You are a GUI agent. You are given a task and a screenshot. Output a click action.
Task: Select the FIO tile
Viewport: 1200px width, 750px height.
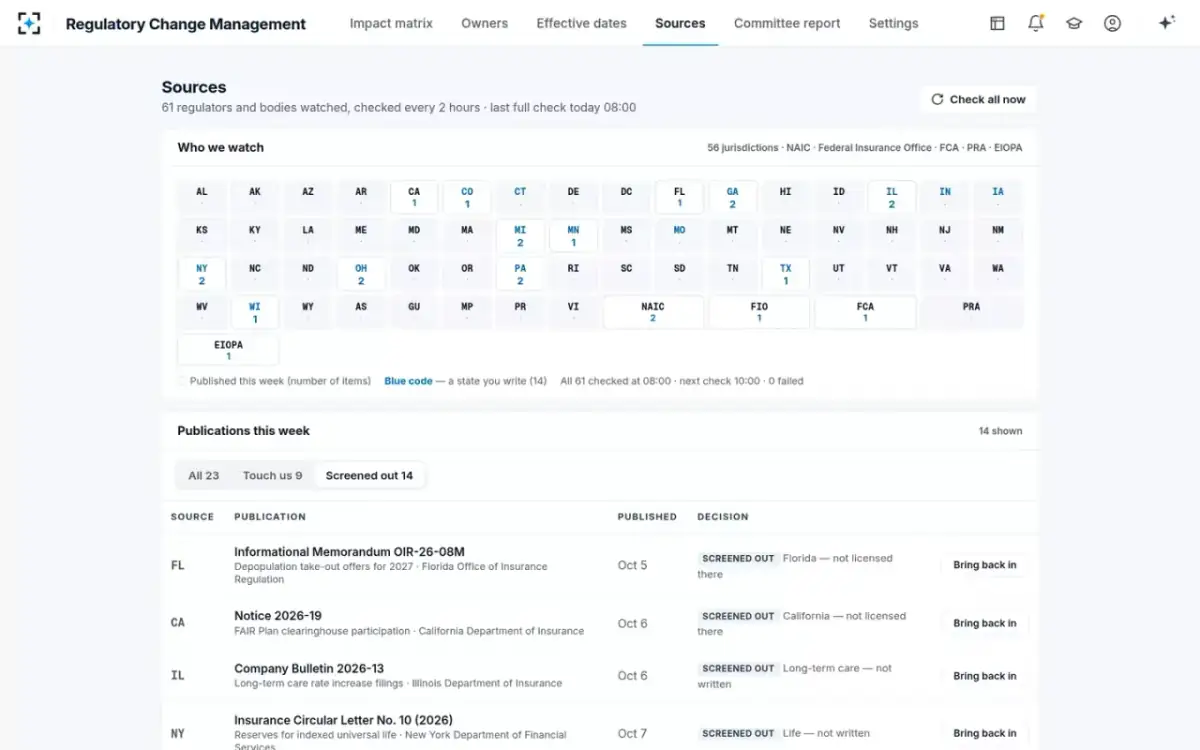759,312
